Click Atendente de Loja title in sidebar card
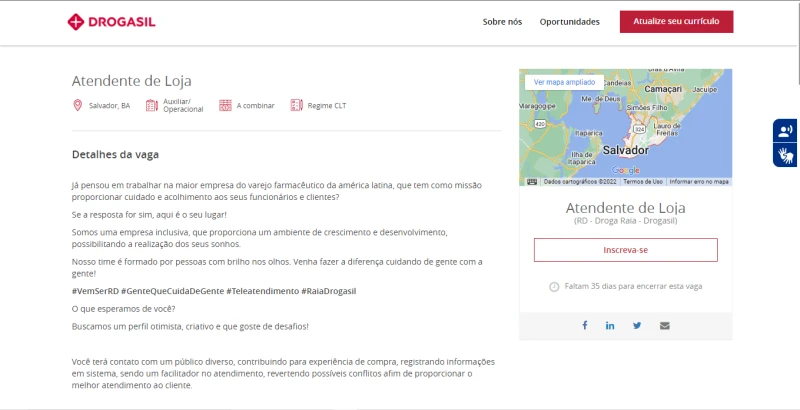The width and height of the screenshot is (800, 410). point(626,208)
